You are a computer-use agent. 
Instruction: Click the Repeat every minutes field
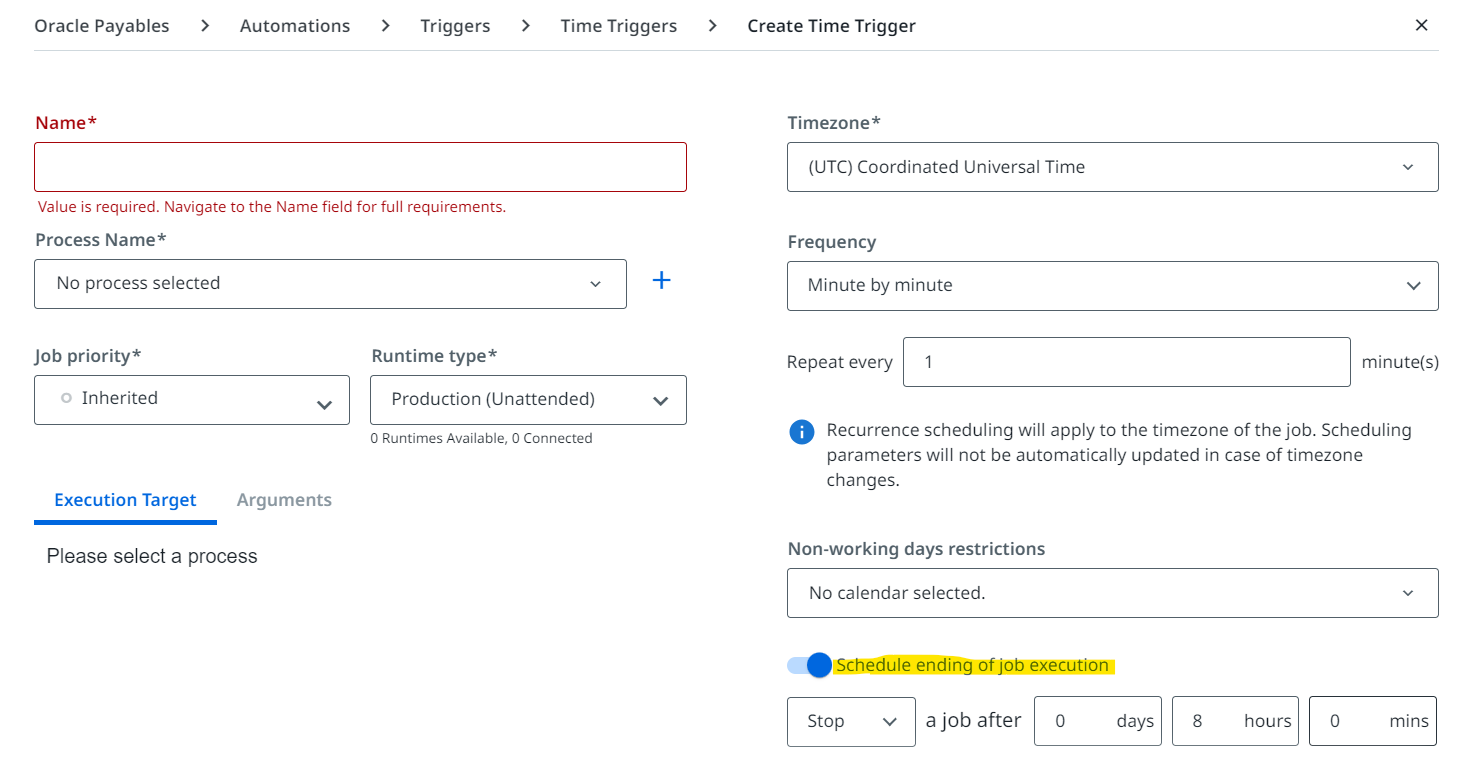tap(1126, 362)
